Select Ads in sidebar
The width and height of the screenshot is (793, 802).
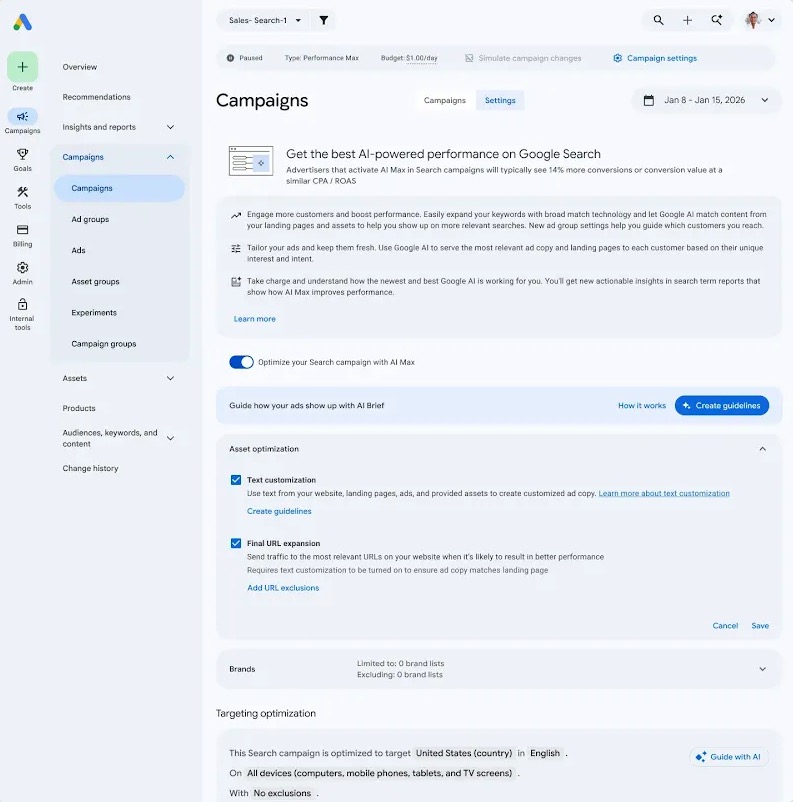click(x=78, y=251)
